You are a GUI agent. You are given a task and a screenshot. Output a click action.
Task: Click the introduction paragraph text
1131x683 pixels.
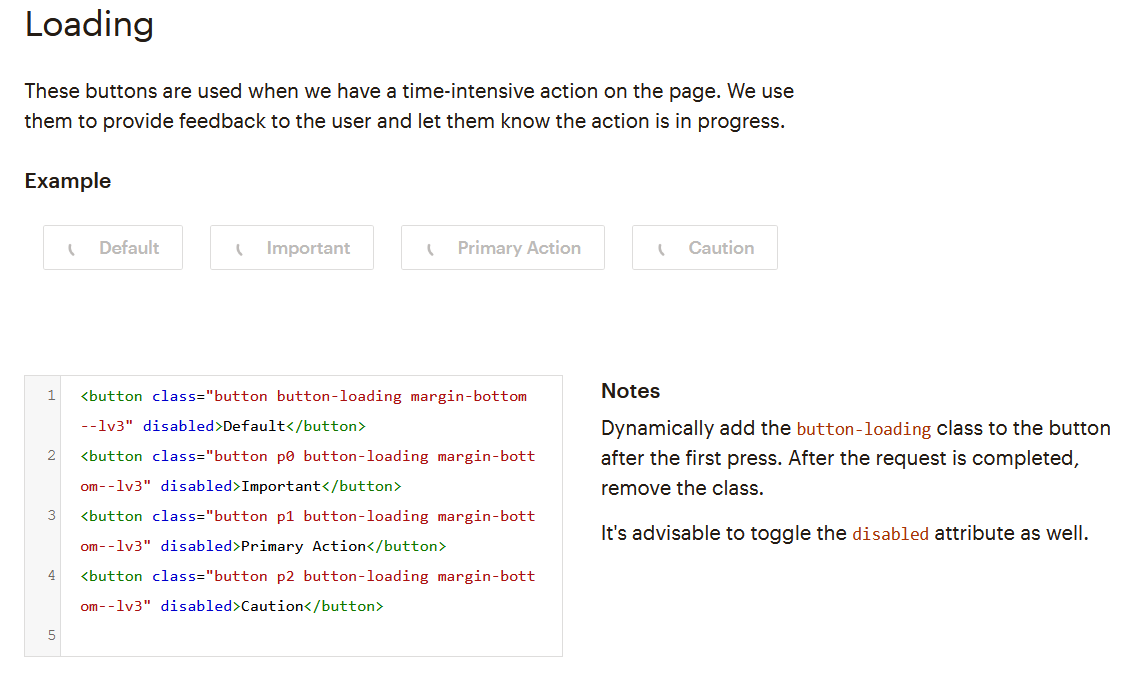click(408, 106)
